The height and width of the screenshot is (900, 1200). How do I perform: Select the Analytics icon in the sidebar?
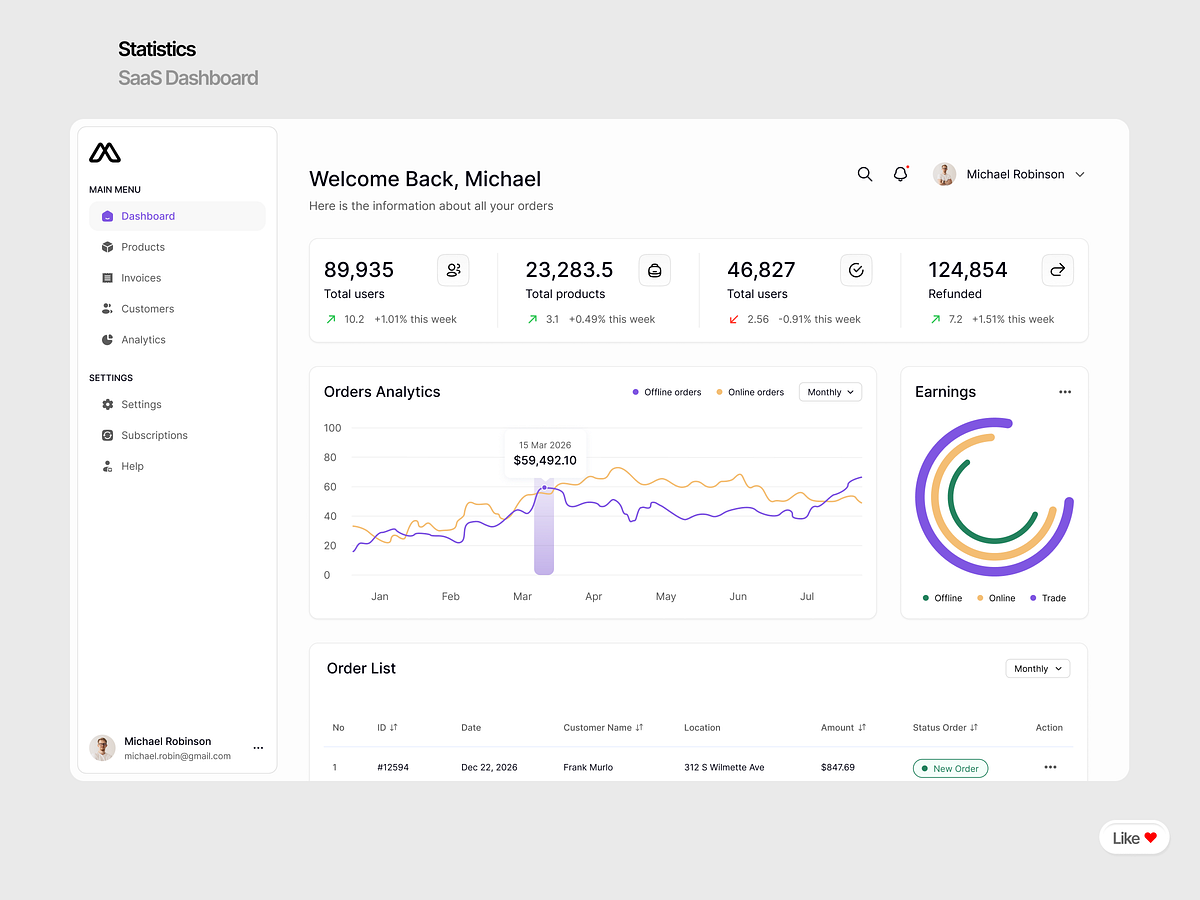click(108, 340)
